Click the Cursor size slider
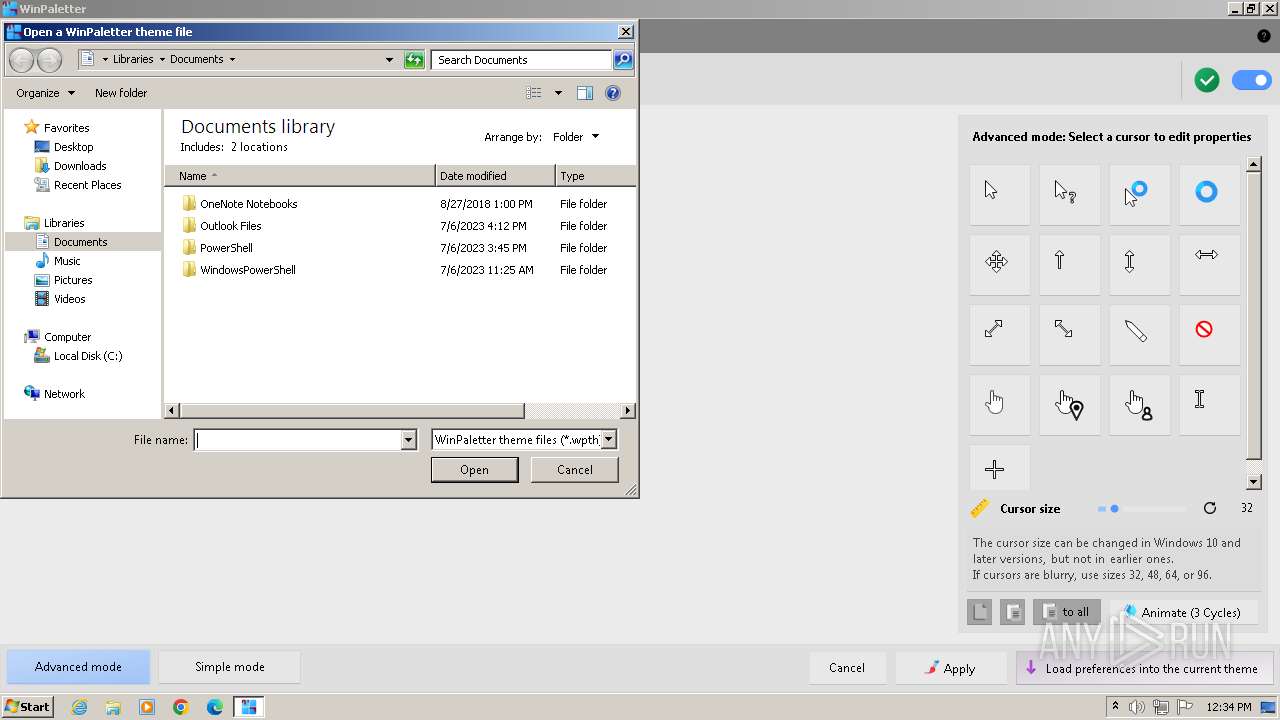Viewport: 1280px width, 720px height. coord(1141,509)
